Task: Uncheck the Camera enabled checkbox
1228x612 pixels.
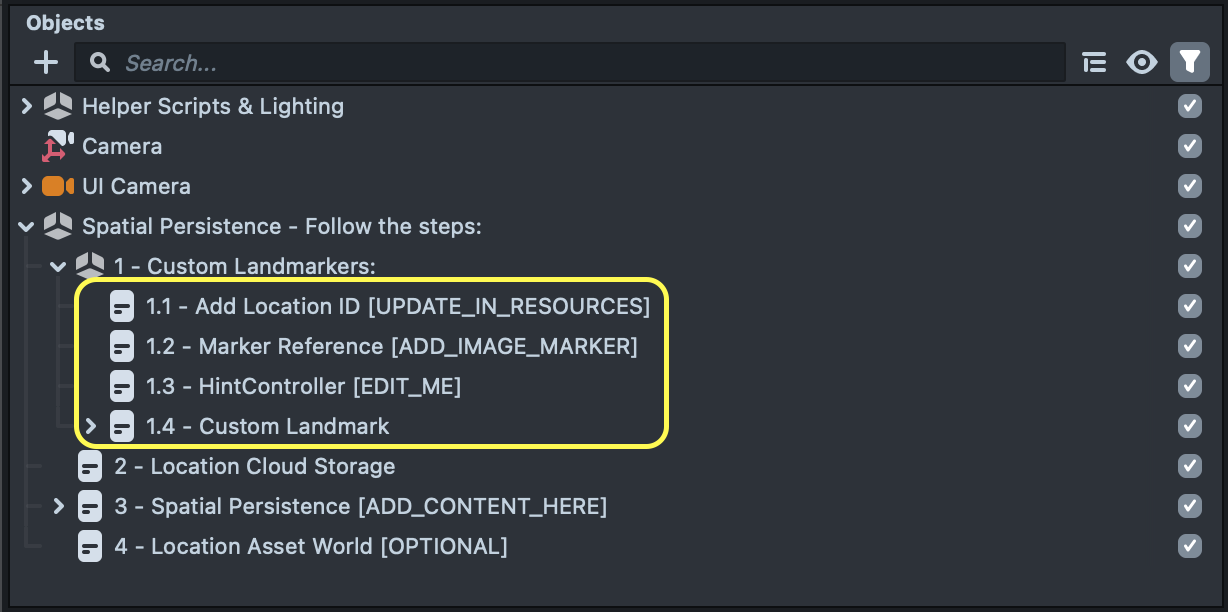Action: 1189,147
